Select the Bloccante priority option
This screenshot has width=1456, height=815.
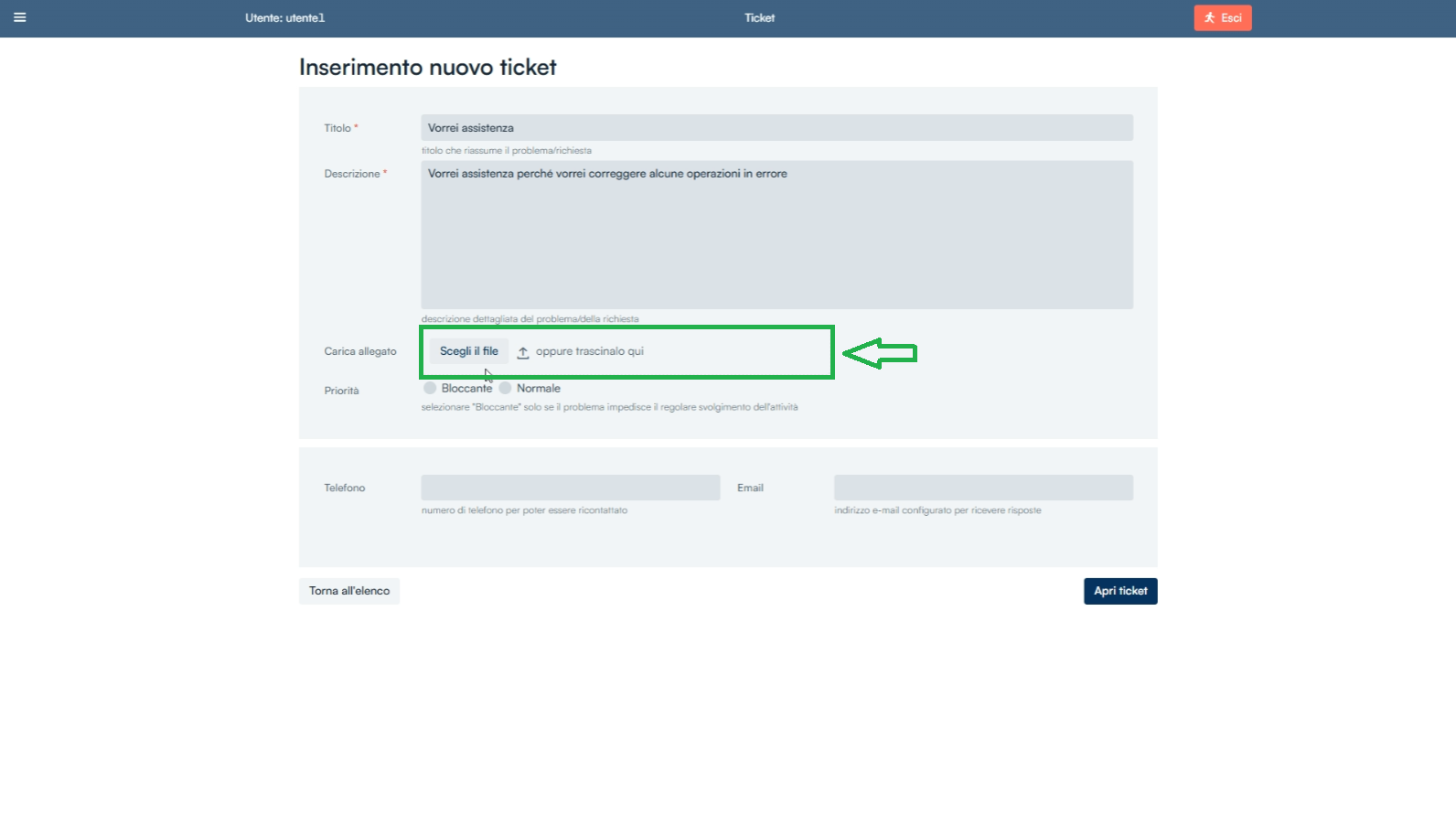point(430,388)
